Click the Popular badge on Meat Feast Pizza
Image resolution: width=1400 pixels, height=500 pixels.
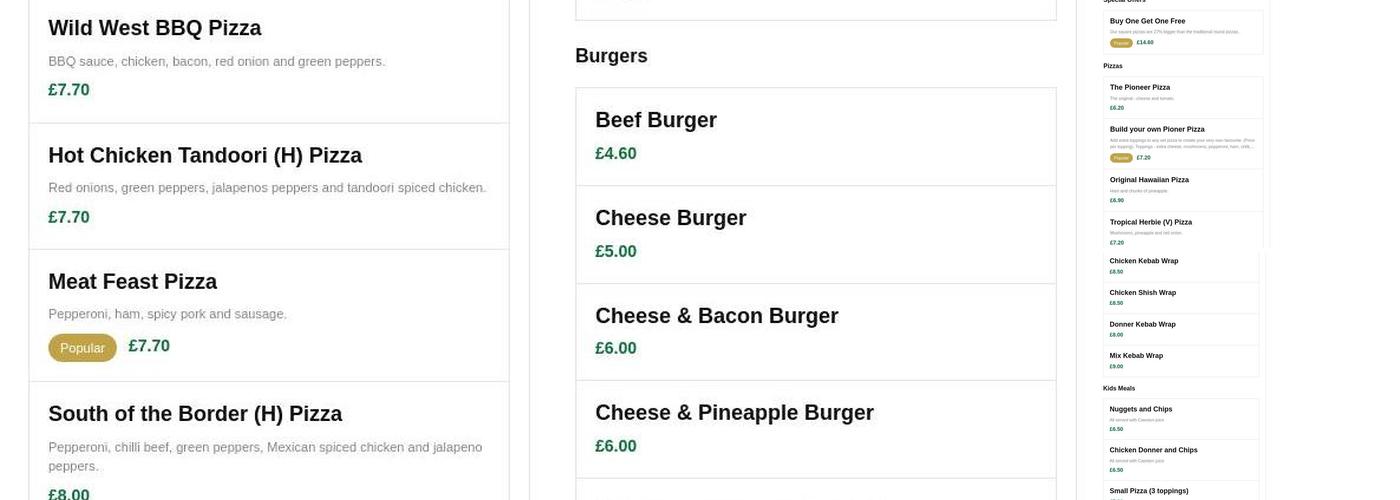(82, 348)
